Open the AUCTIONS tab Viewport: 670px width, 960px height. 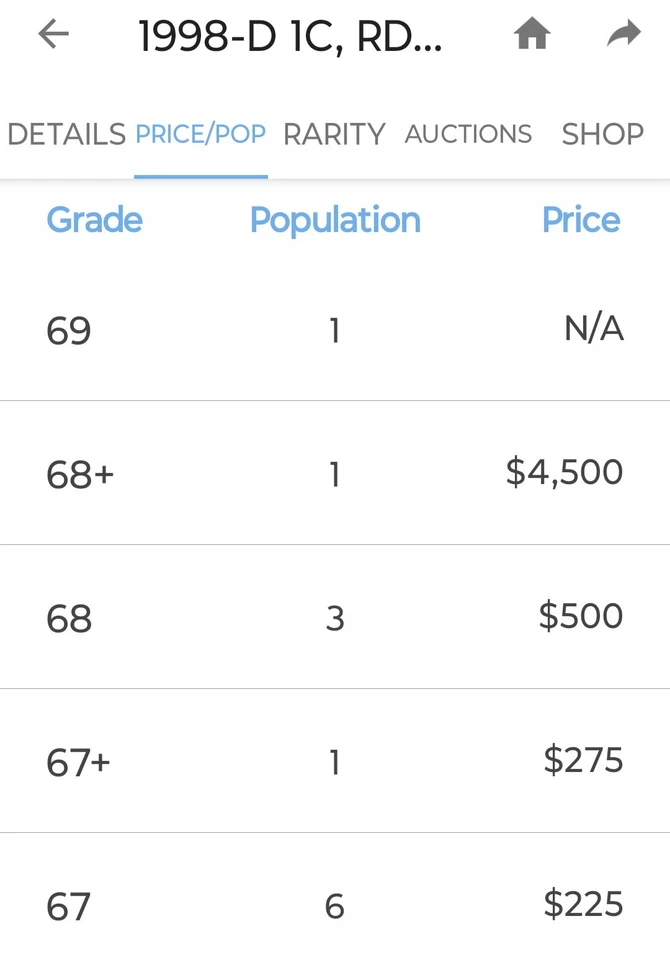(468, 134)
